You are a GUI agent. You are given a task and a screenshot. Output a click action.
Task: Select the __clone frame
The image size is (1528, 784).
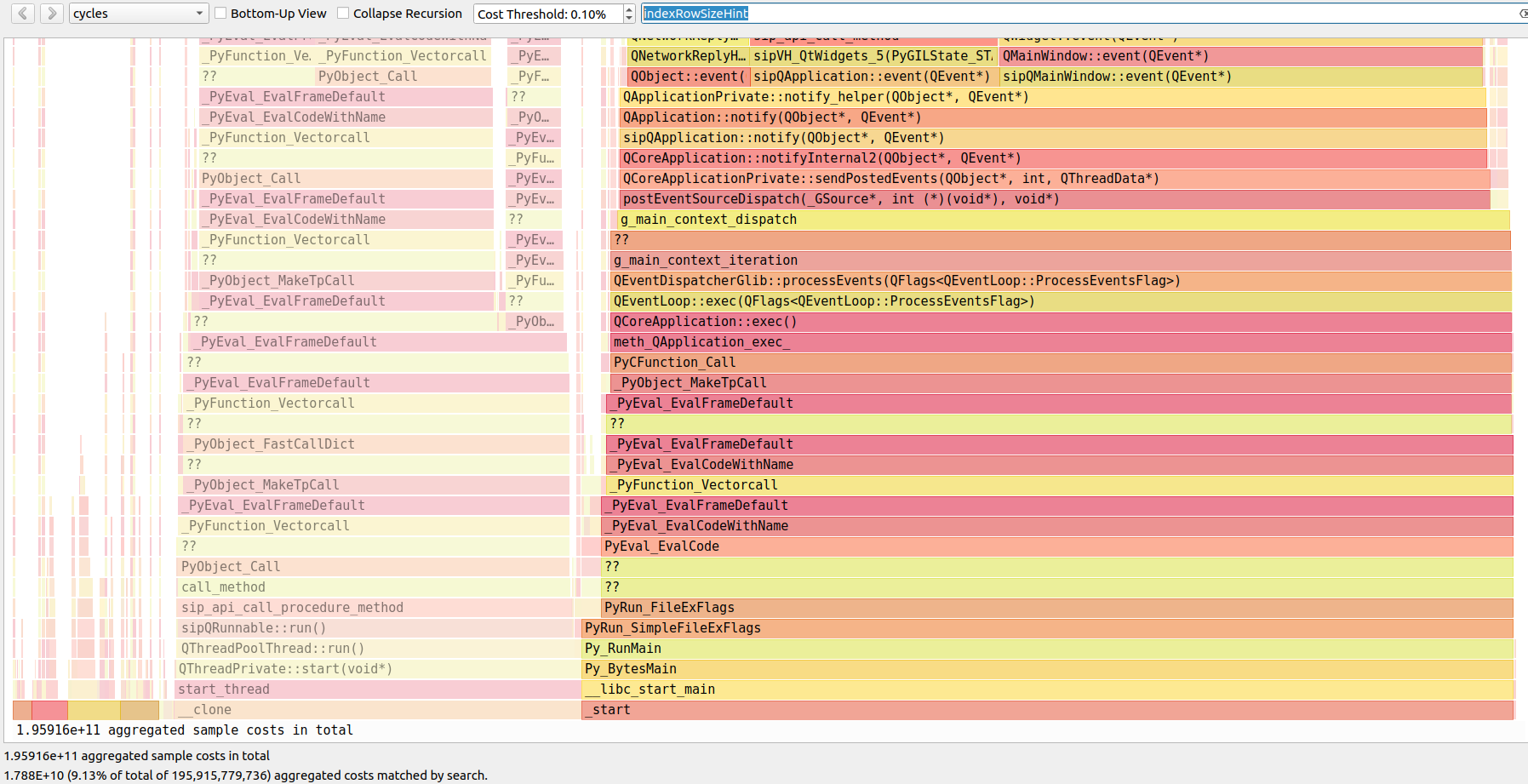click(x=378, y=710)
